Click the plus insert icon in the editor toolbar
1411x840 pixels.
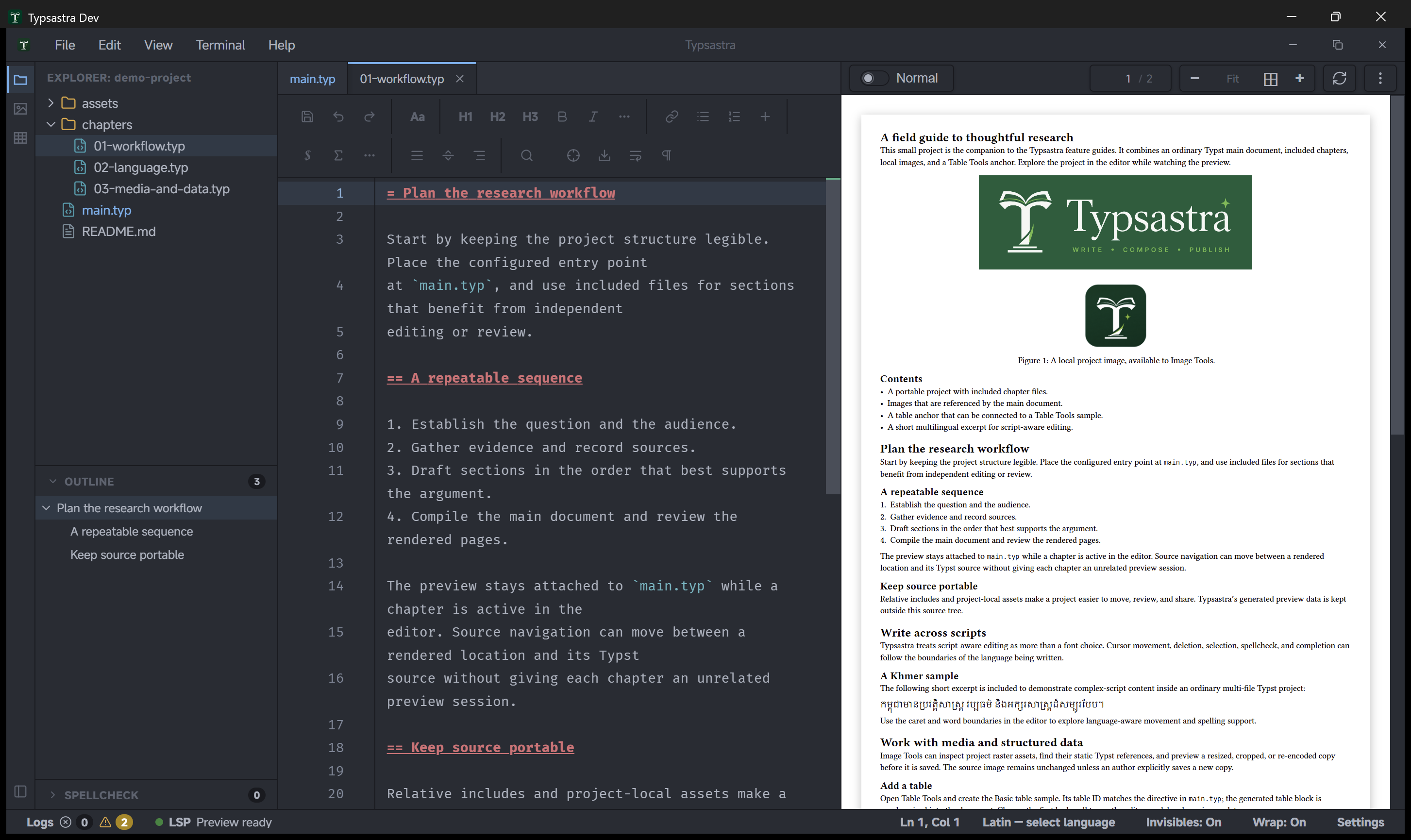pos(765,117)
